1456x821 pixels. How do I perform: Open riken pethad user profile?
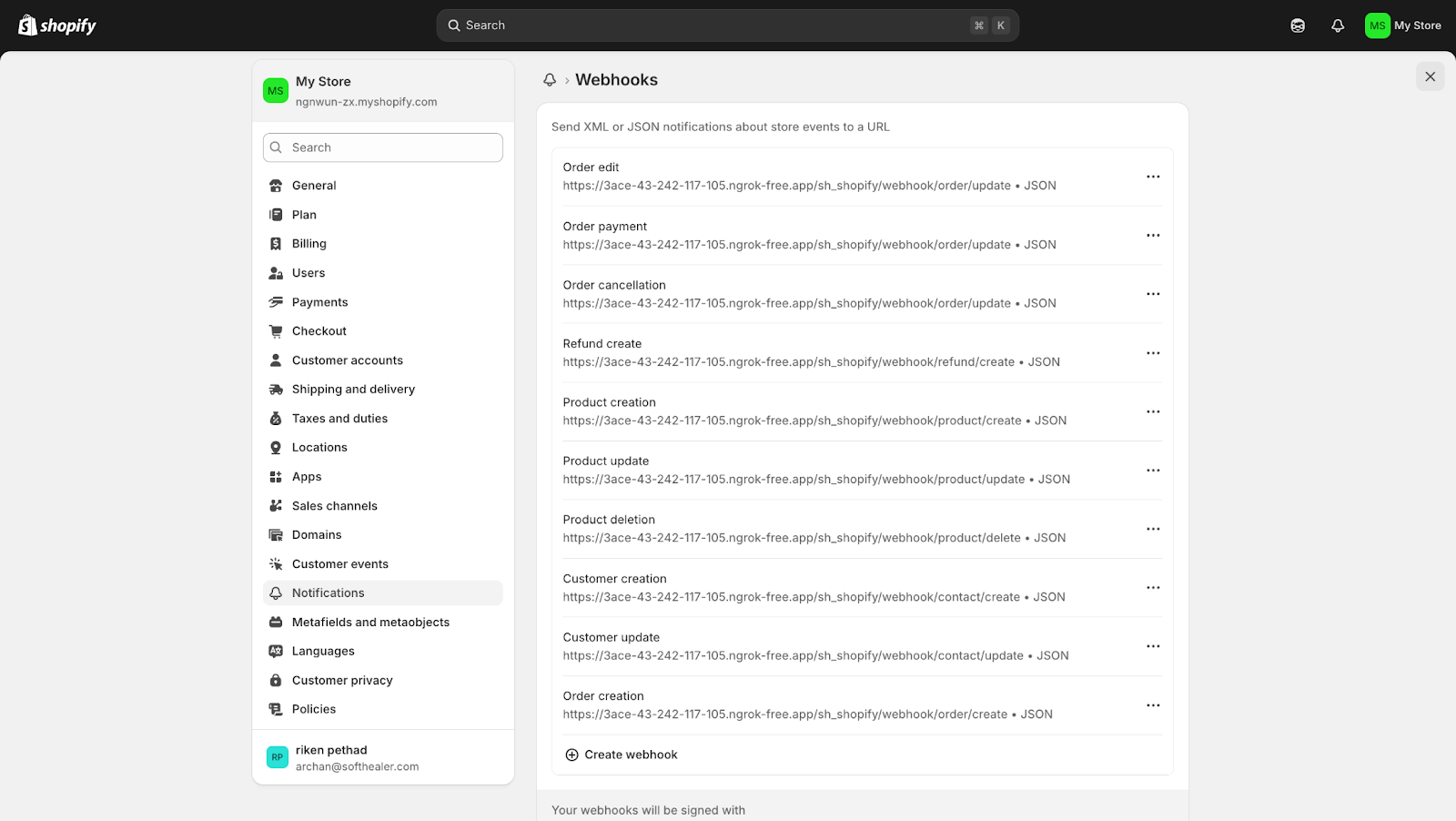coord(383,757)
